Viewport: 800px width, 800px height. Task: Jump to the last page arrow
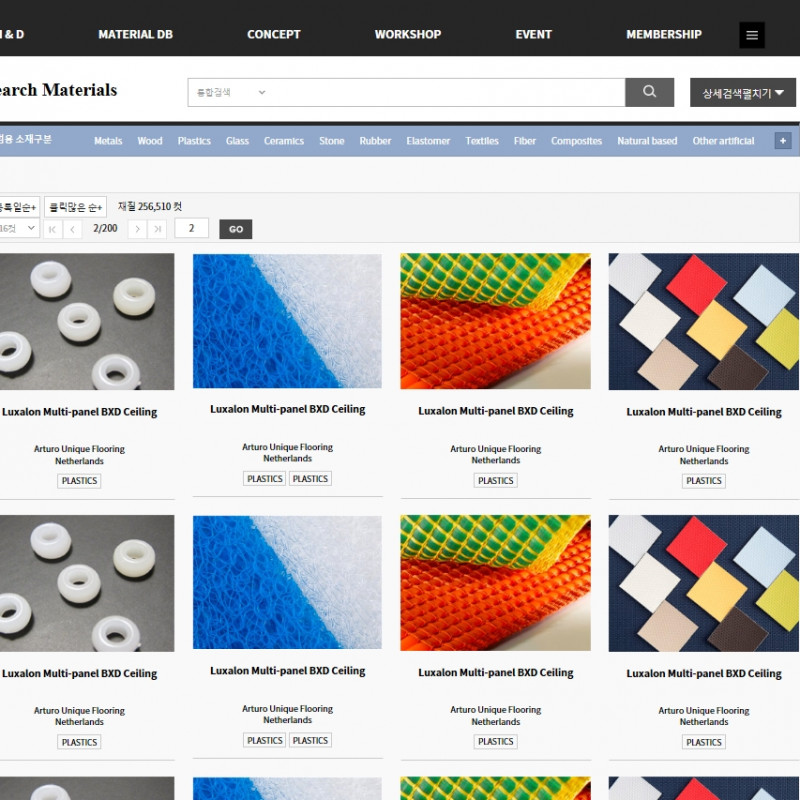click(157, 229)
